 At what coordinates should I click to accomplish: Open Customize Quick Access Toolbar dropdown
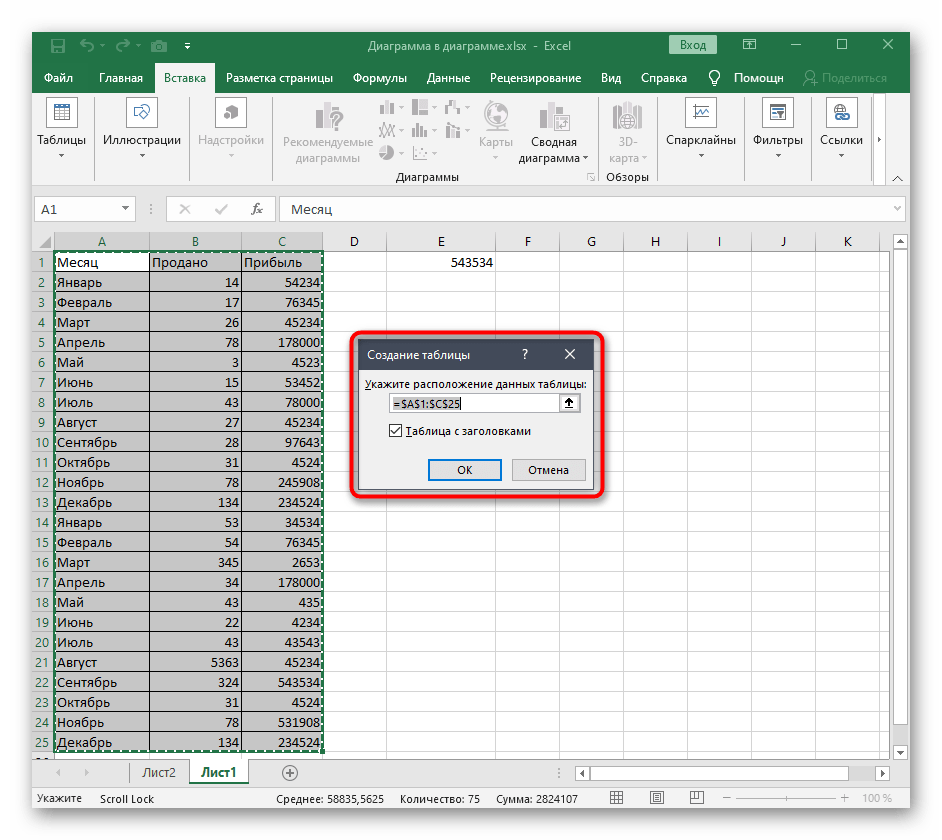coord(187,45)
